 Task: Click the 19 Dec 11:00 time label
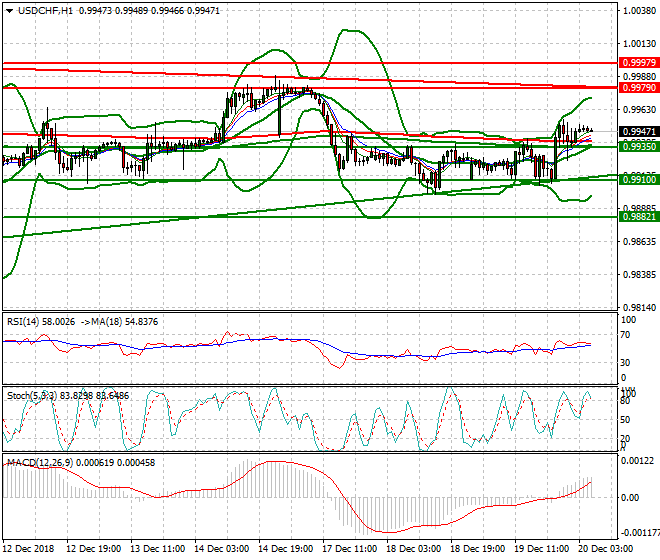[541, 549]
